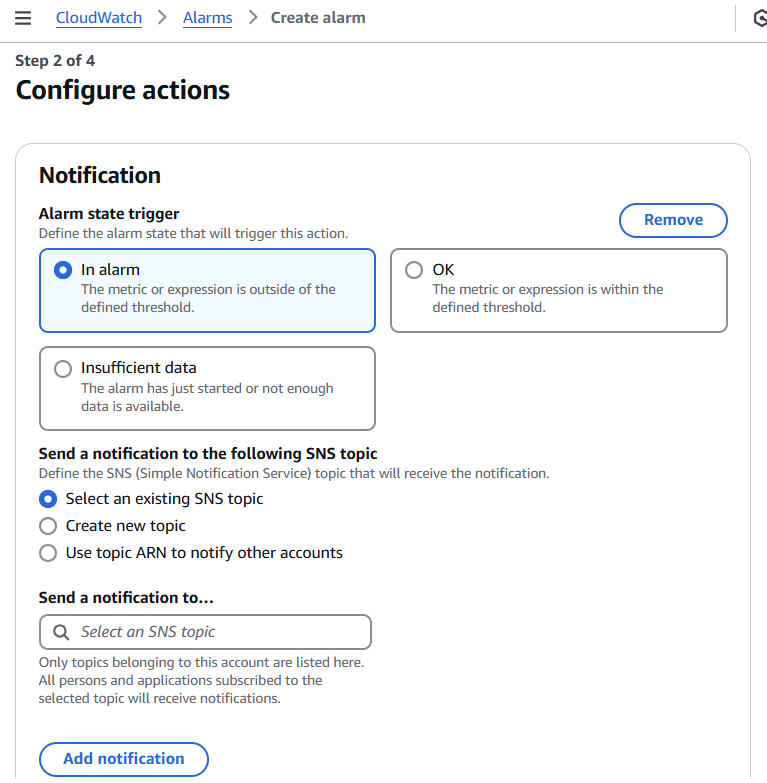Image resolution: width=767 pixels, height=783 pixels.
Task: Click the Create alarm breadcrumb item
Action: pos(318,18)
